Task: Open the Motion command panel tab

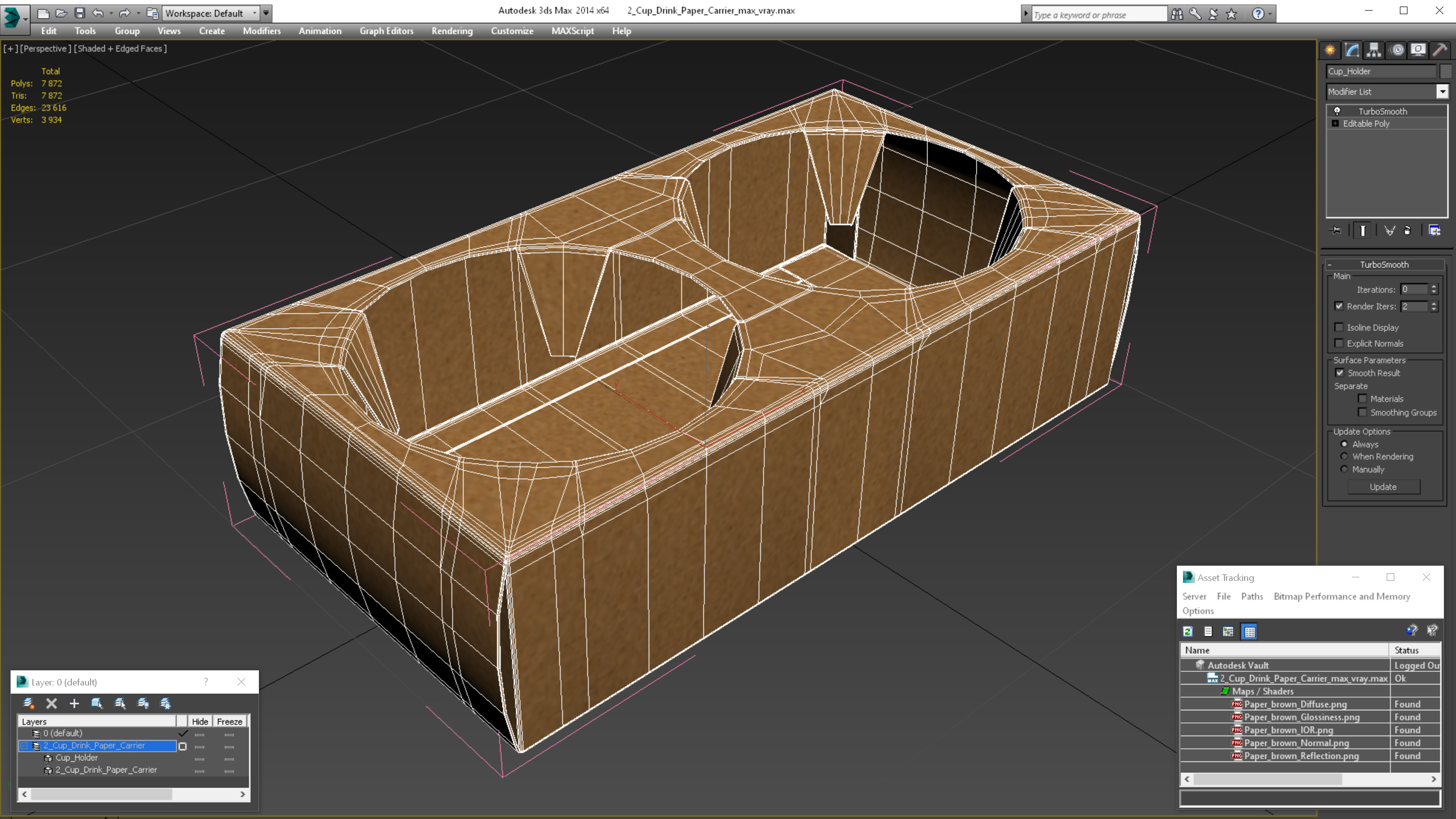Action: click(1397, 51)
